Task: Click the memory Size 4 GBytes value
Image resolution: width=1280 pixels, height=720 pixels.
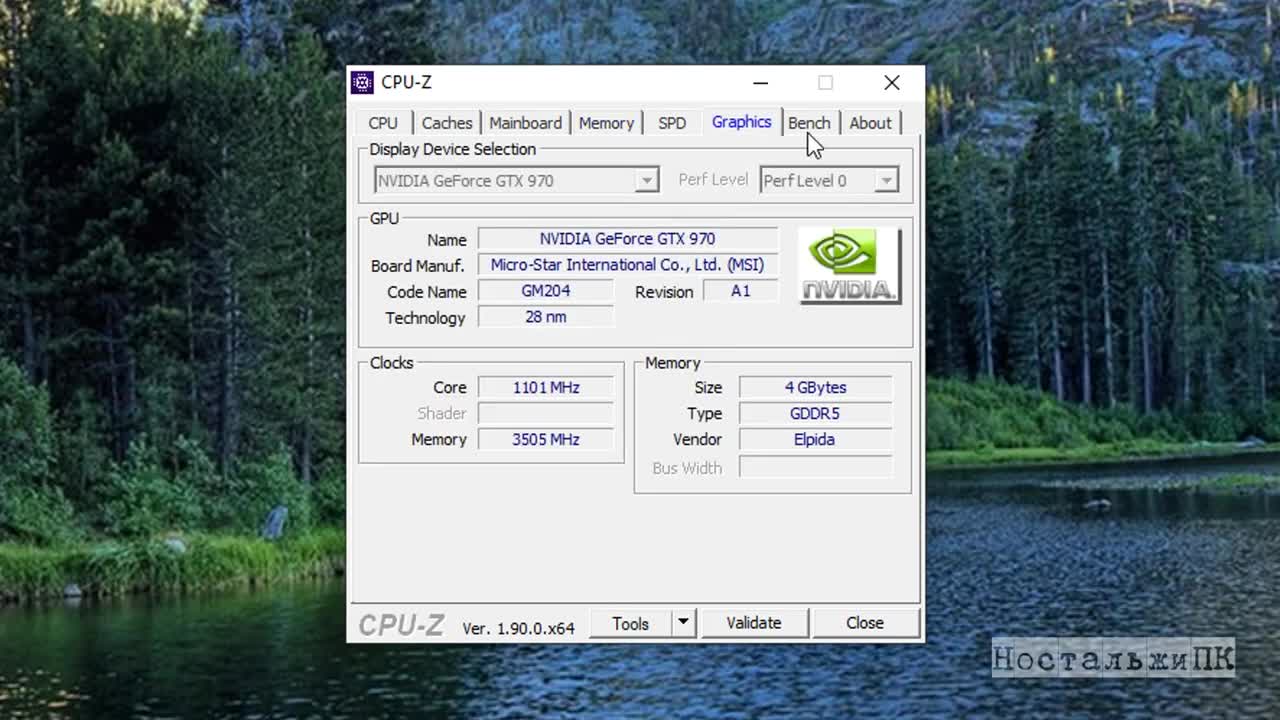Action: 815,387
